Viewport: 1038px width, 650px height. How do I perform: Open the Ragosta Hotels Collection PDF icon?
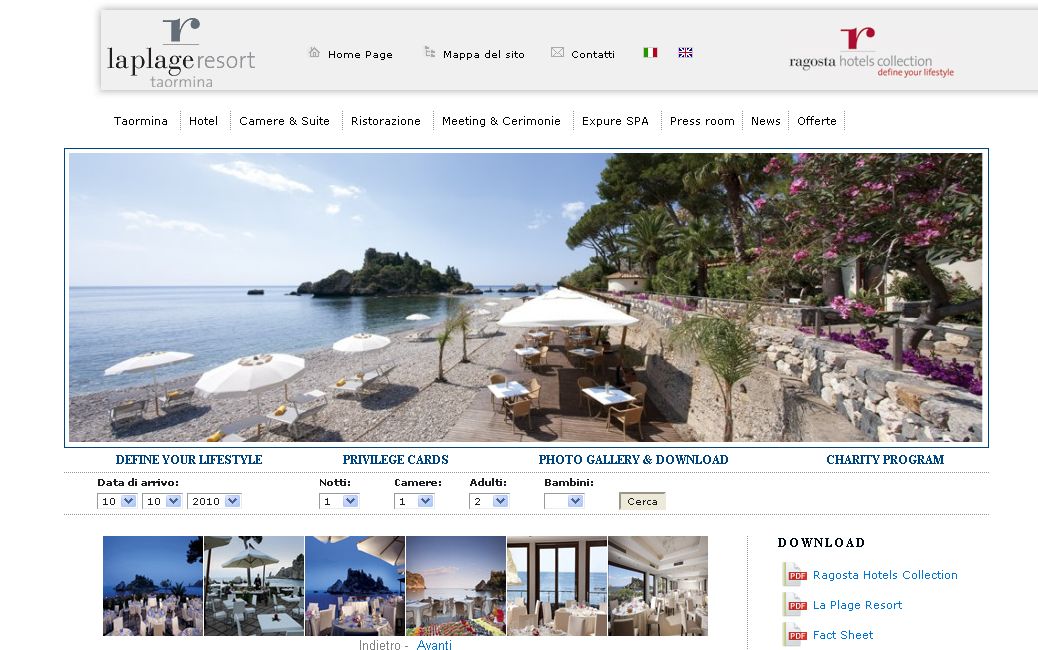(x=793, y=574)
